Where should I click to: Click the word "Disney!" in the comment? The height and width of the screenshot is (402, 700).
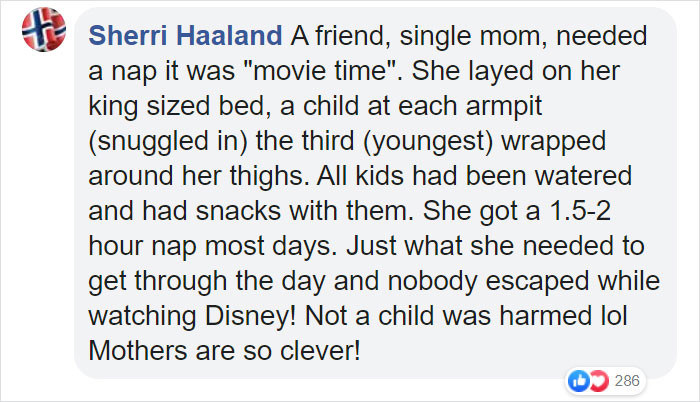coord(250,316)
